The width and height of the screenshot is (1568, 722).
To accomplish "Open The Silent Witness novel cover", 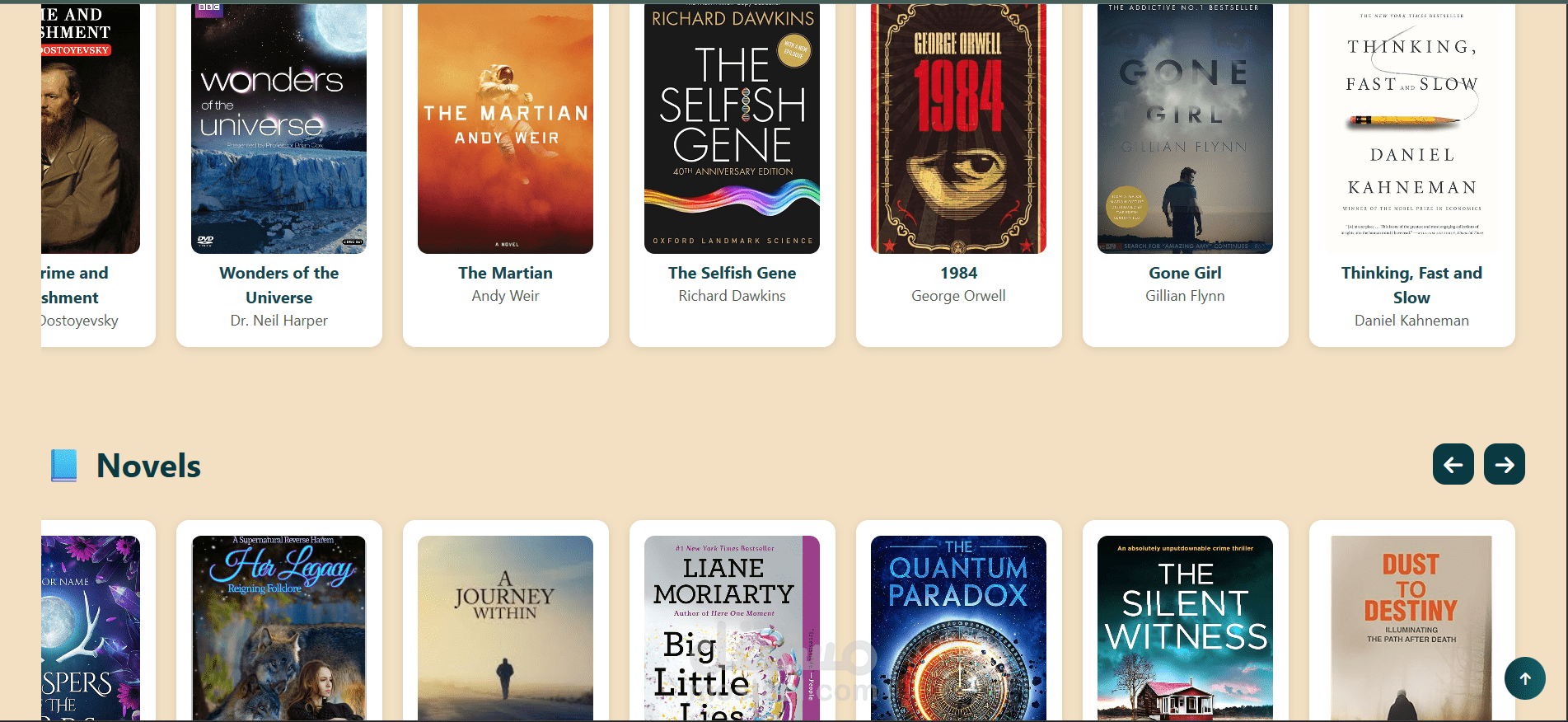I will click(1185, 628).
